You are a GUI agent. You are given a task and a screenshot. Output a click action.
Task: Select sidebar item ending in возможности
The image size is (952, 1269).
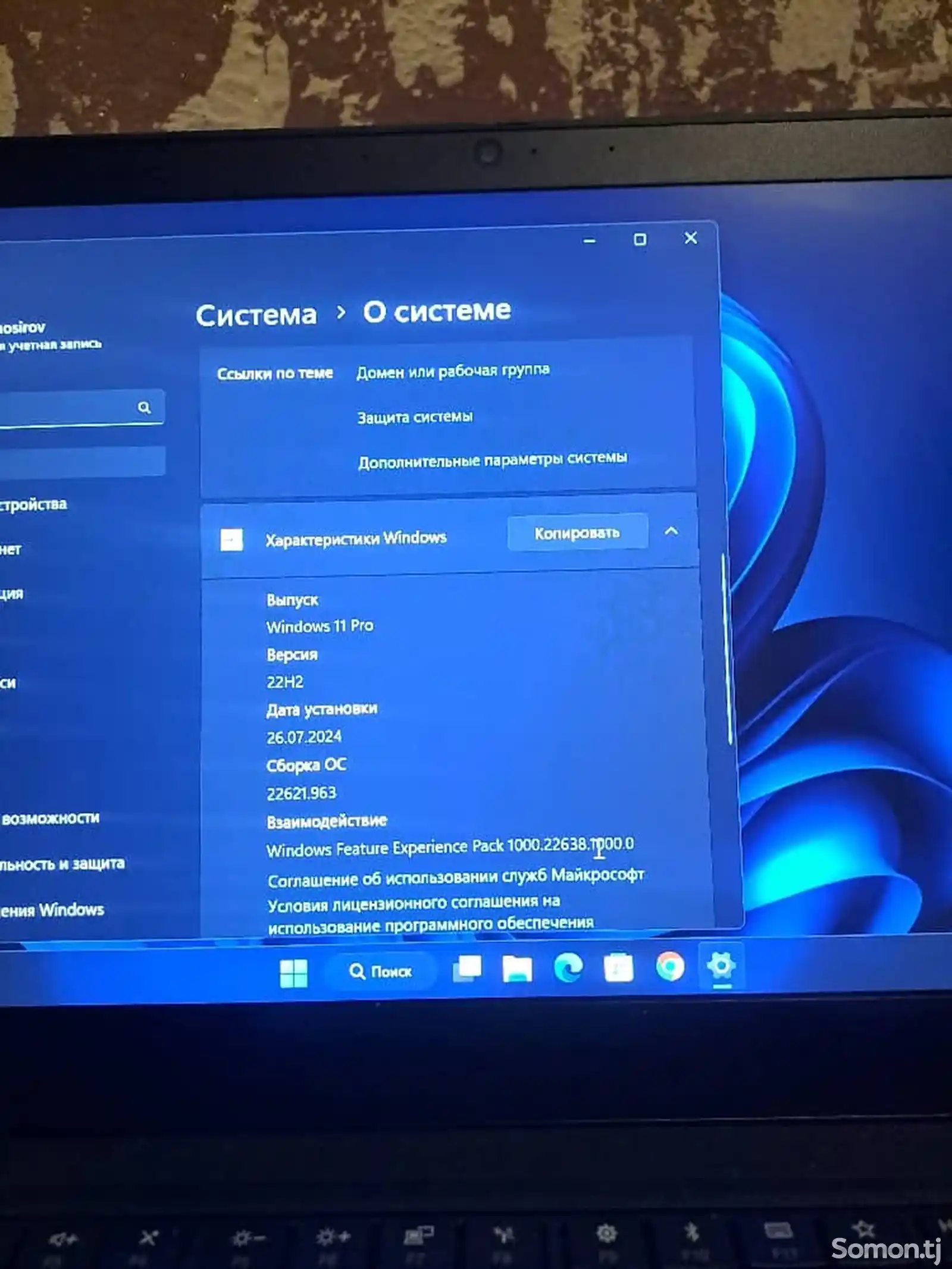pos(50,819)
